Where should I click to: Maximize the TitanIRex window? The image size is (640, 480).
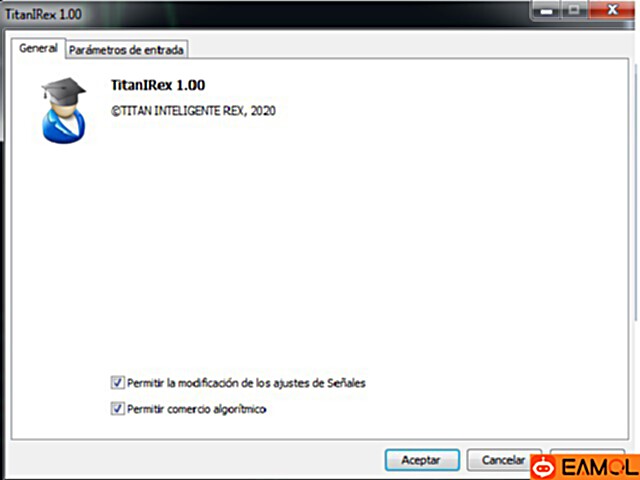(575, 10)
